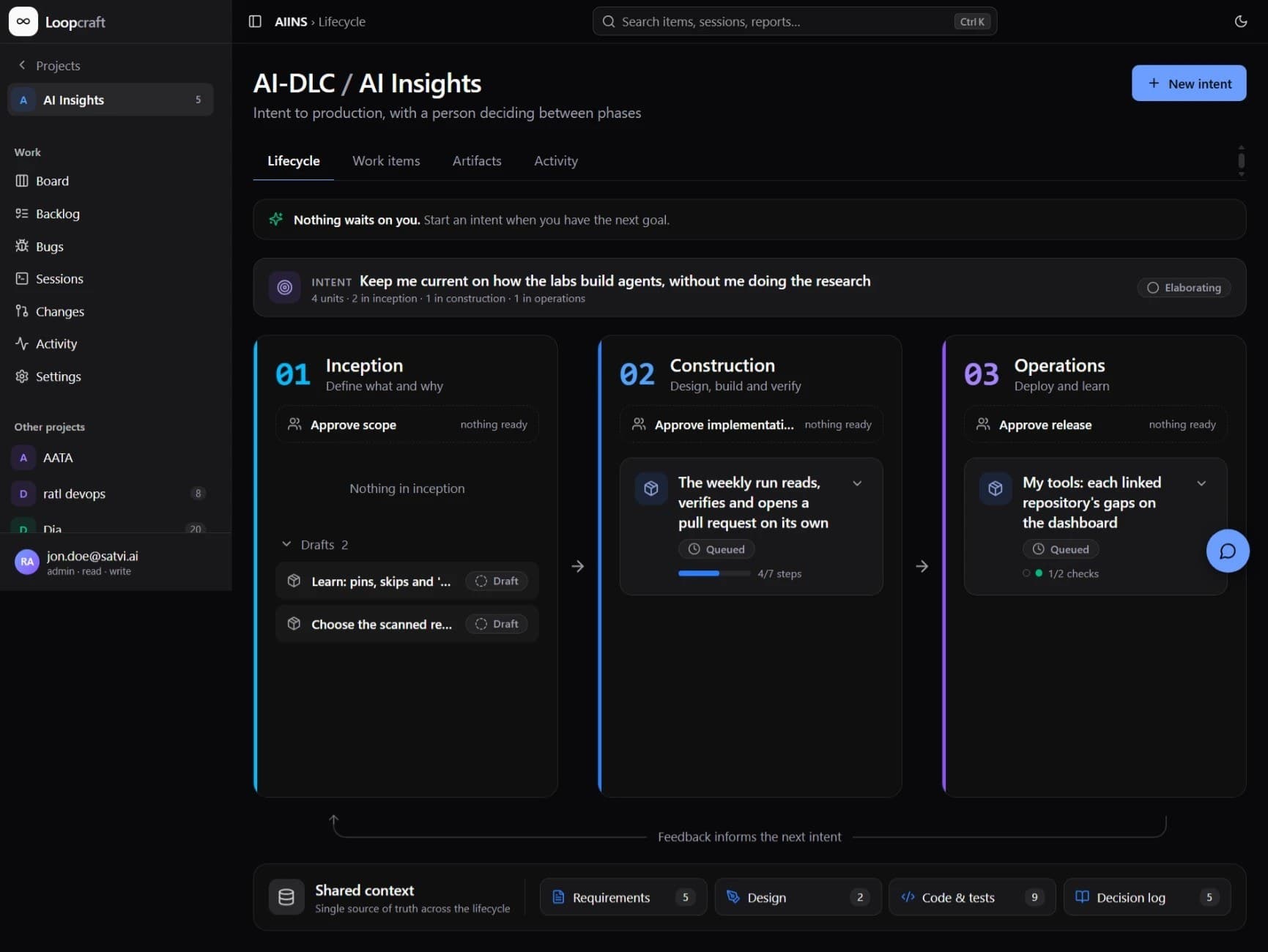The height and width of the screenshot is (952, 1268).
Task: Switch theme with the moon icon
Action: [1241, 21]
